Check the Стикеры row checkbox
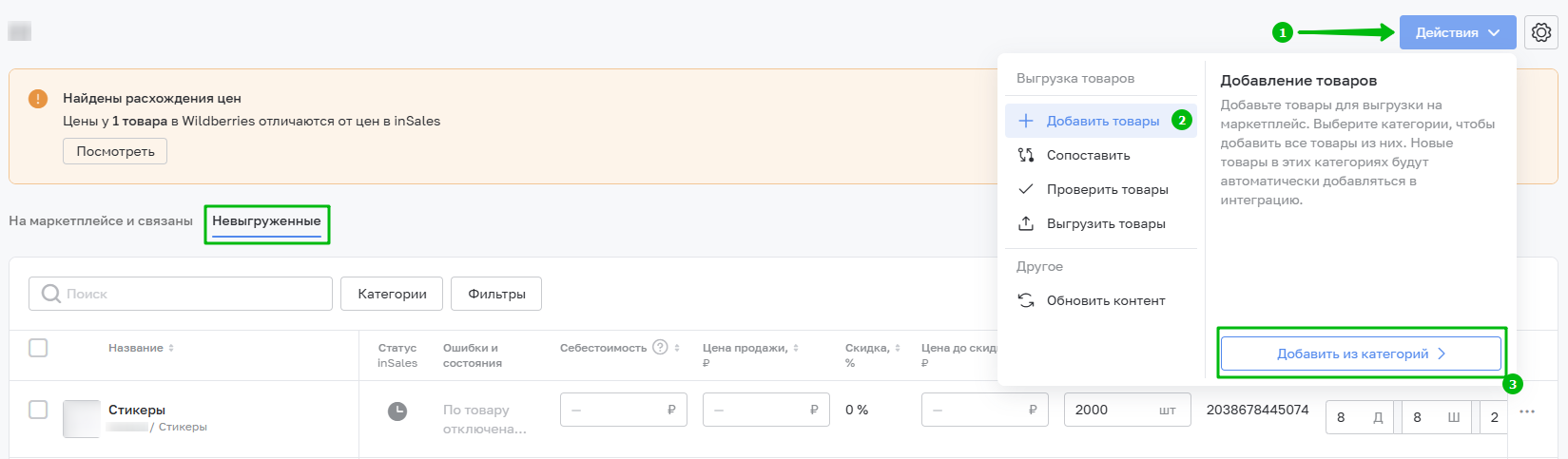The width and height of the screenshot is (1568, 459). pos(38,410)
